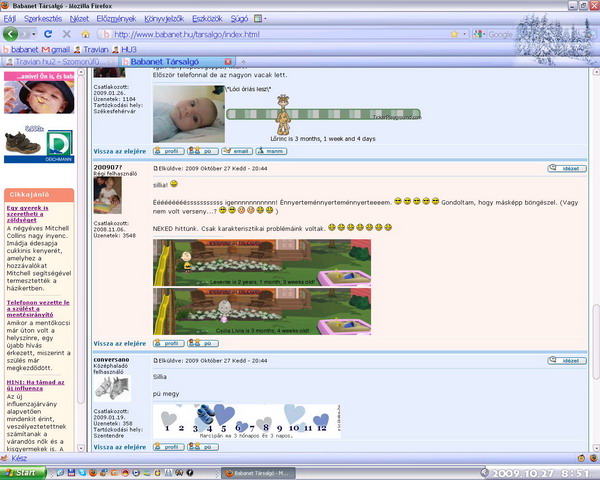Click the Windows Start button
The image size is (600, 480).
tap(21, 472)
